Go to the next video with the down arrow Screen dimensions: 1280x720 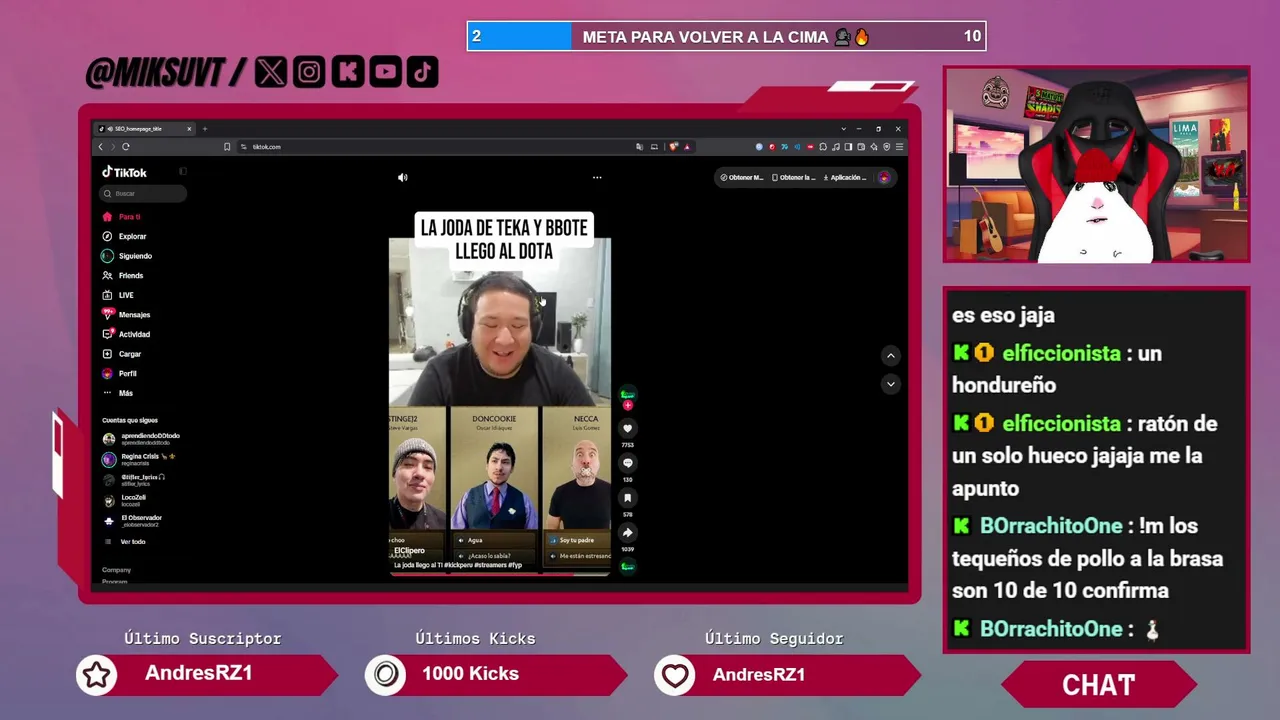pos(891,384)
